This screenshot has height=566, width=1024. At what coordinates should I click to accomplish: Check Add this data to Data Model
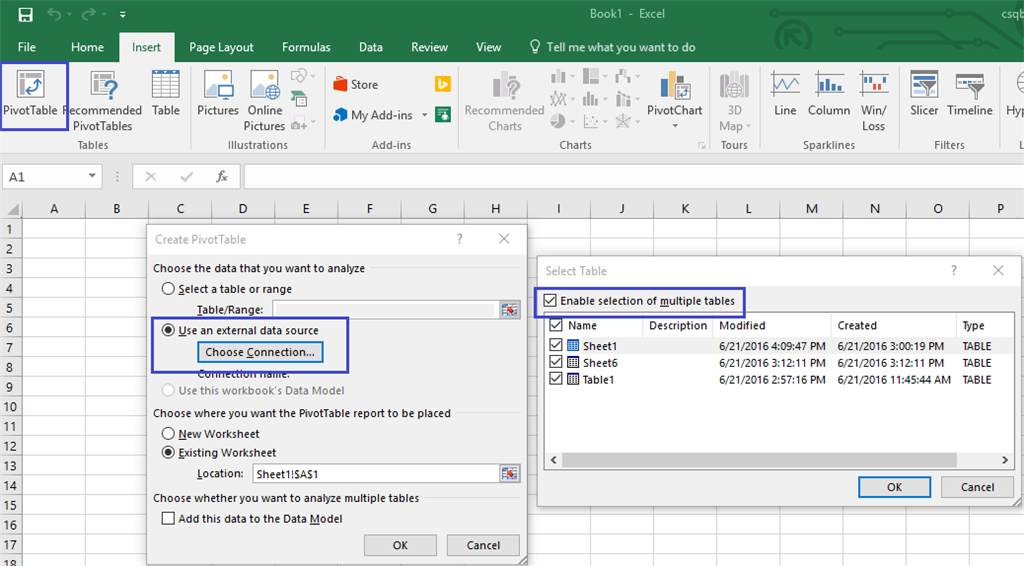pos(168,518)
